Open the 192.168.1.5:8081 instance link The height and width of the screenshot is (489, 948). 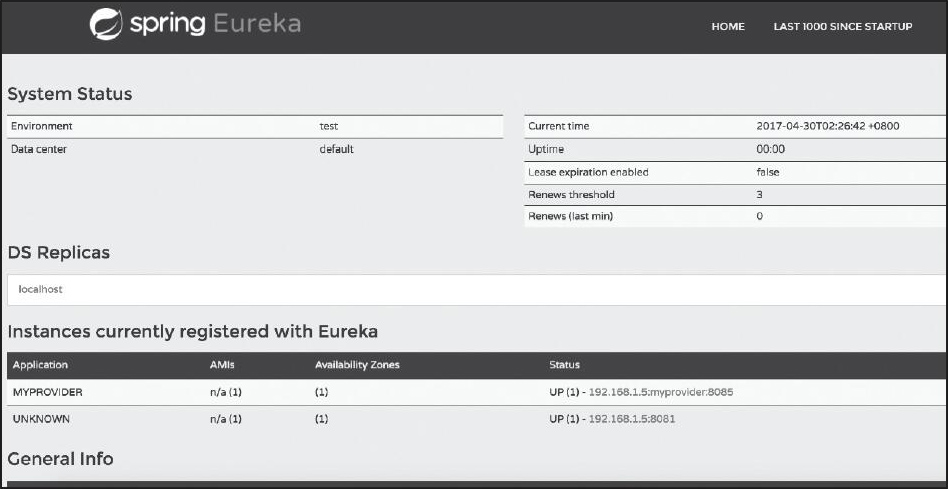click(x=632, y=419)
